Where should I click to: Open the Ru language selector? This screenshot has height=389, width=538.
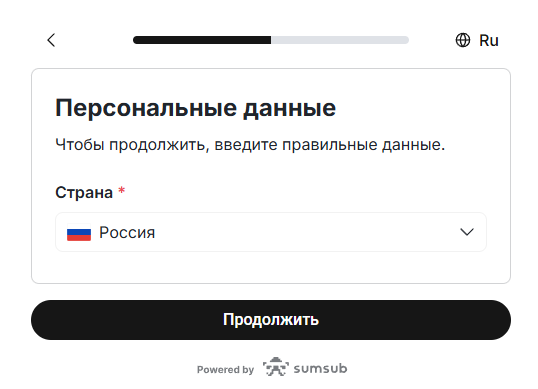click(x=477, y=40)
